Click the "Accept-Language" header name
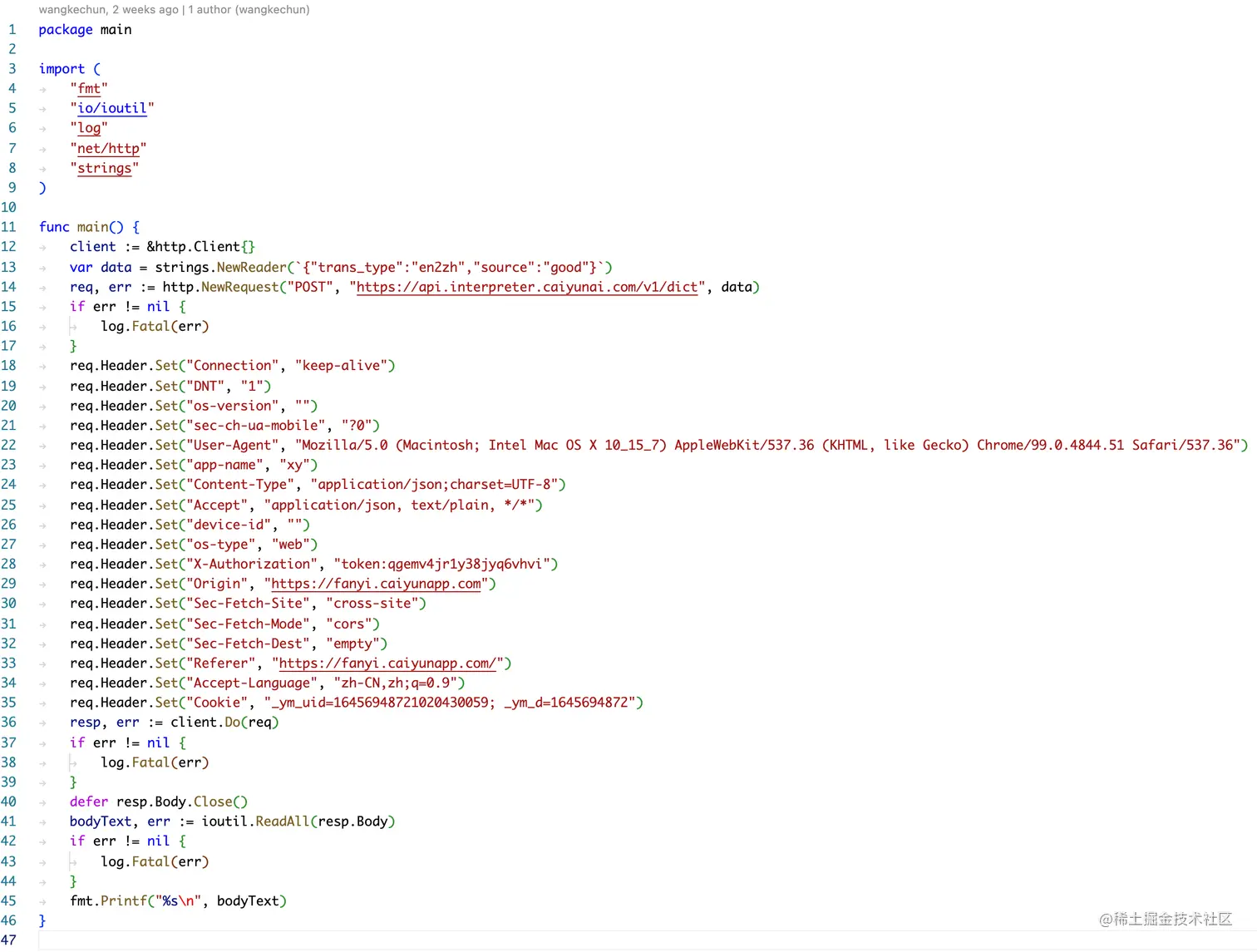The image size is (1257, 952). 252,683
